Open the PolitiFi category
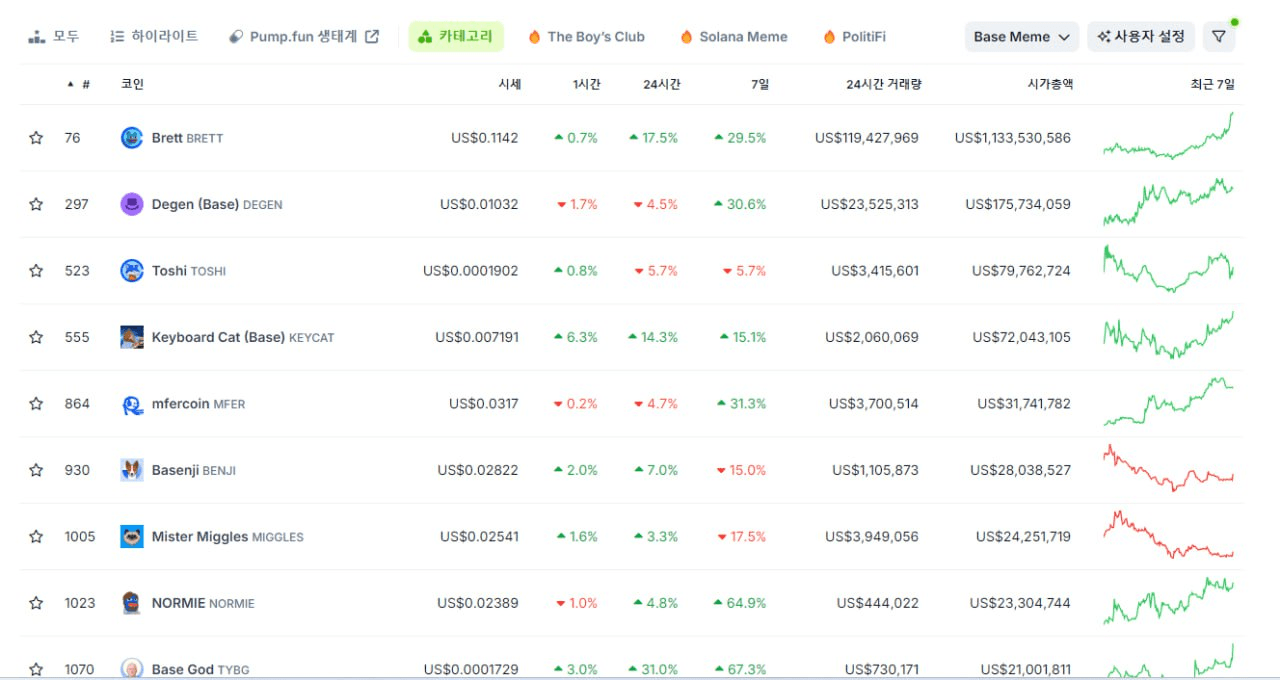The width and height of the screenshot is (1280, 680). 853,37
